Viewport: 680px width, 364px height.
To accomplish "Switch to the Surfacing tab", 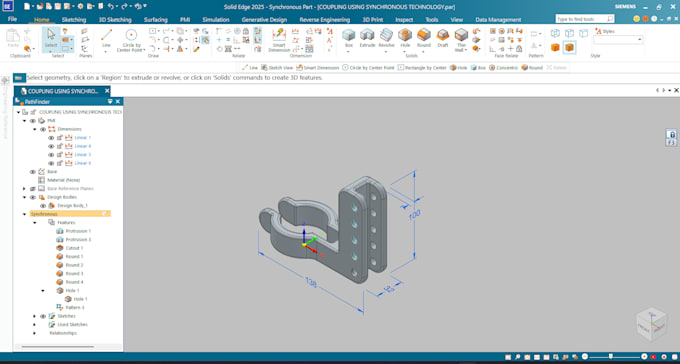I will [156, 20].
